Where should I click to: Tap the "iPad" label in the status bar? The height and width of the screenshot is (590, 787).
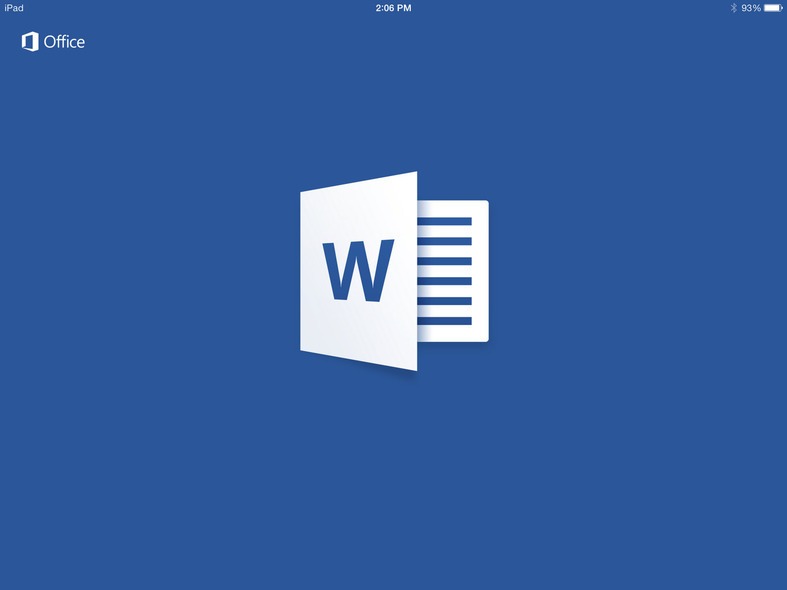14,8
